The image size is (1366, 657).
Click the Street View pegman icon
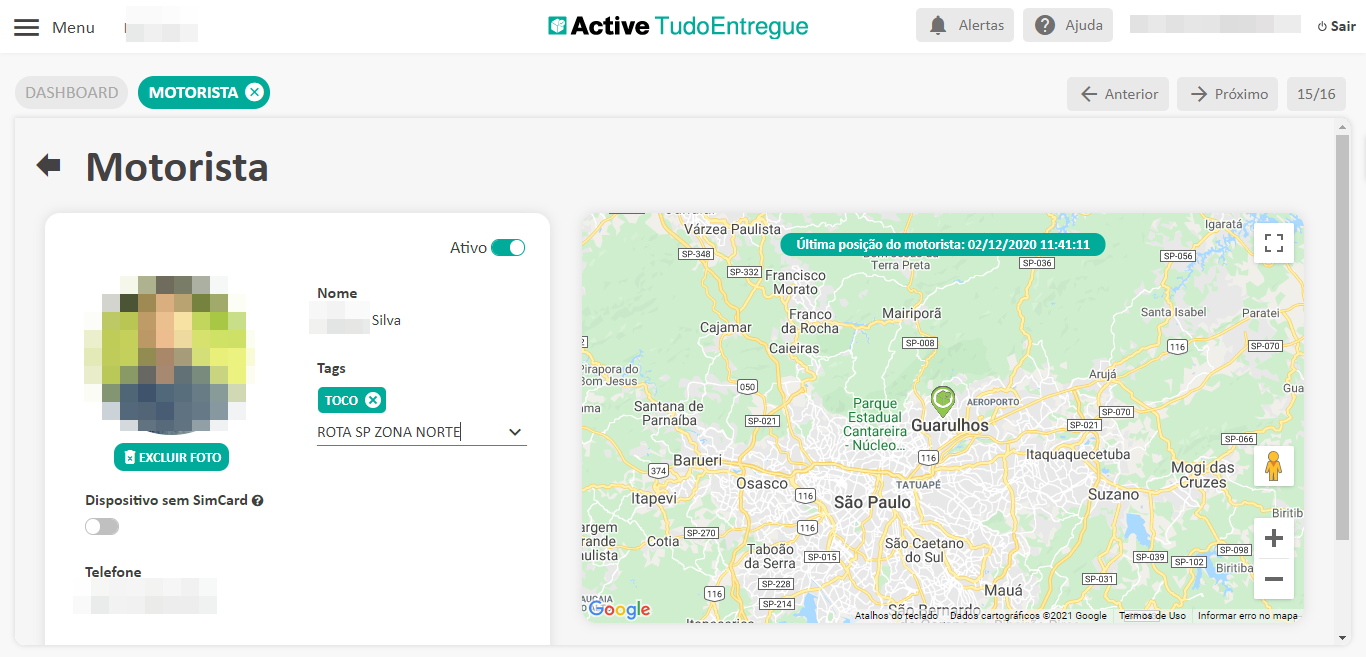(1273, 466)
